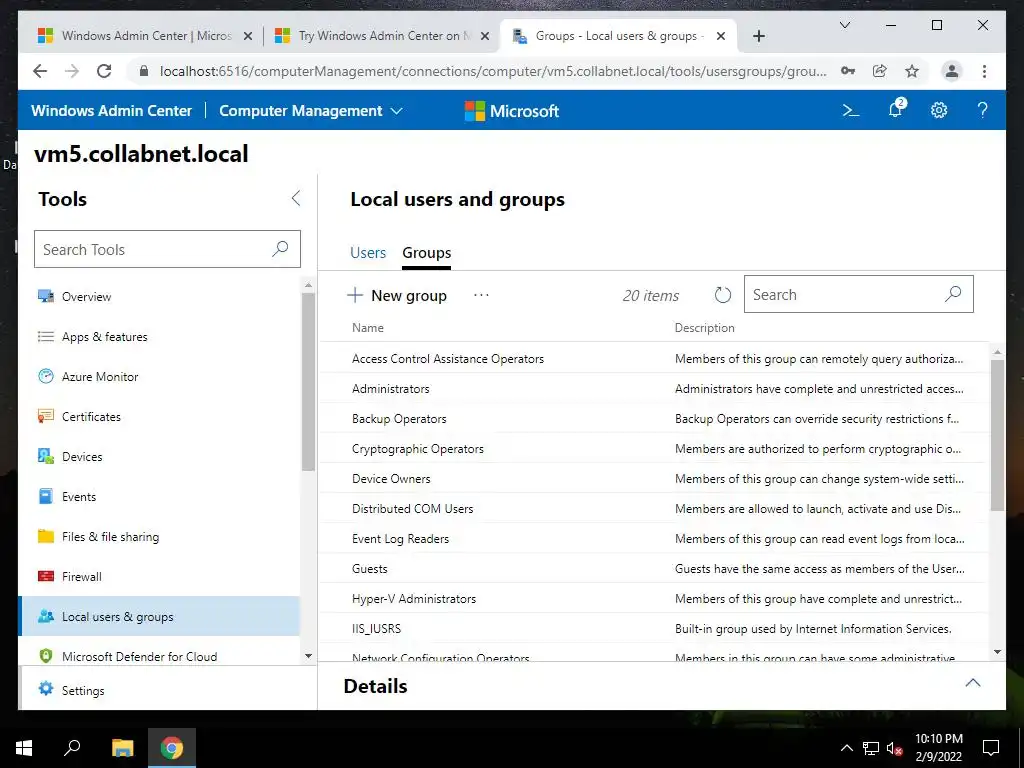Click the groups list vertical scrollbar
Viewport: 1024px width, 768px height.
997,435
